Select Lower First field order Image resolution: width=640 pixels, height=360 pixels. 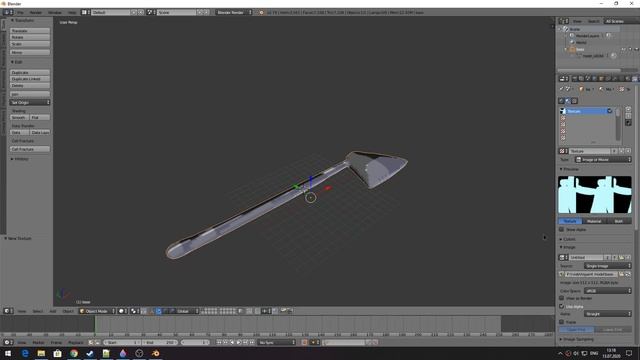(x=613, y=329)
